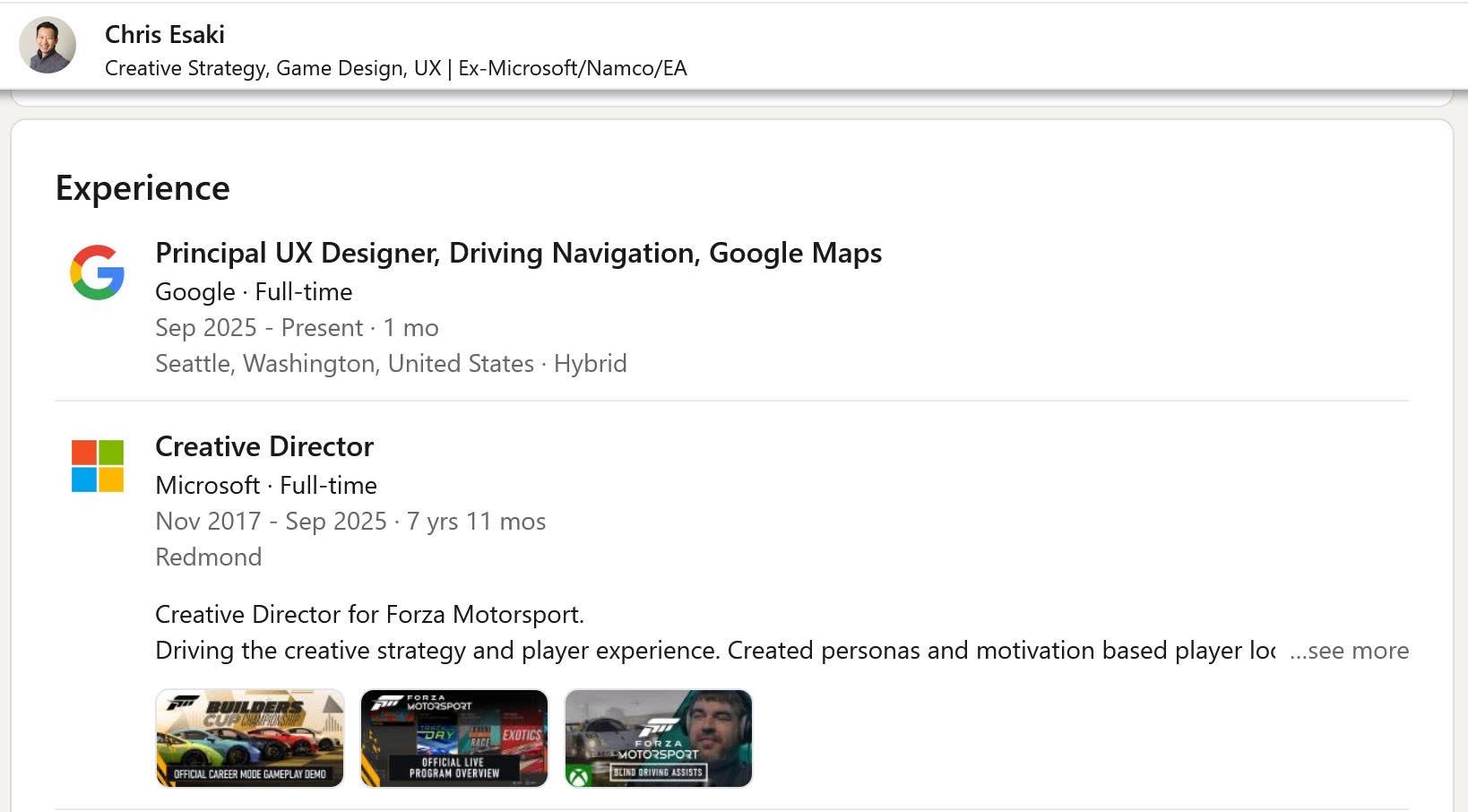Open the Creative Director role title
This screenshot has height=812, width=1468.
[264, 446]
